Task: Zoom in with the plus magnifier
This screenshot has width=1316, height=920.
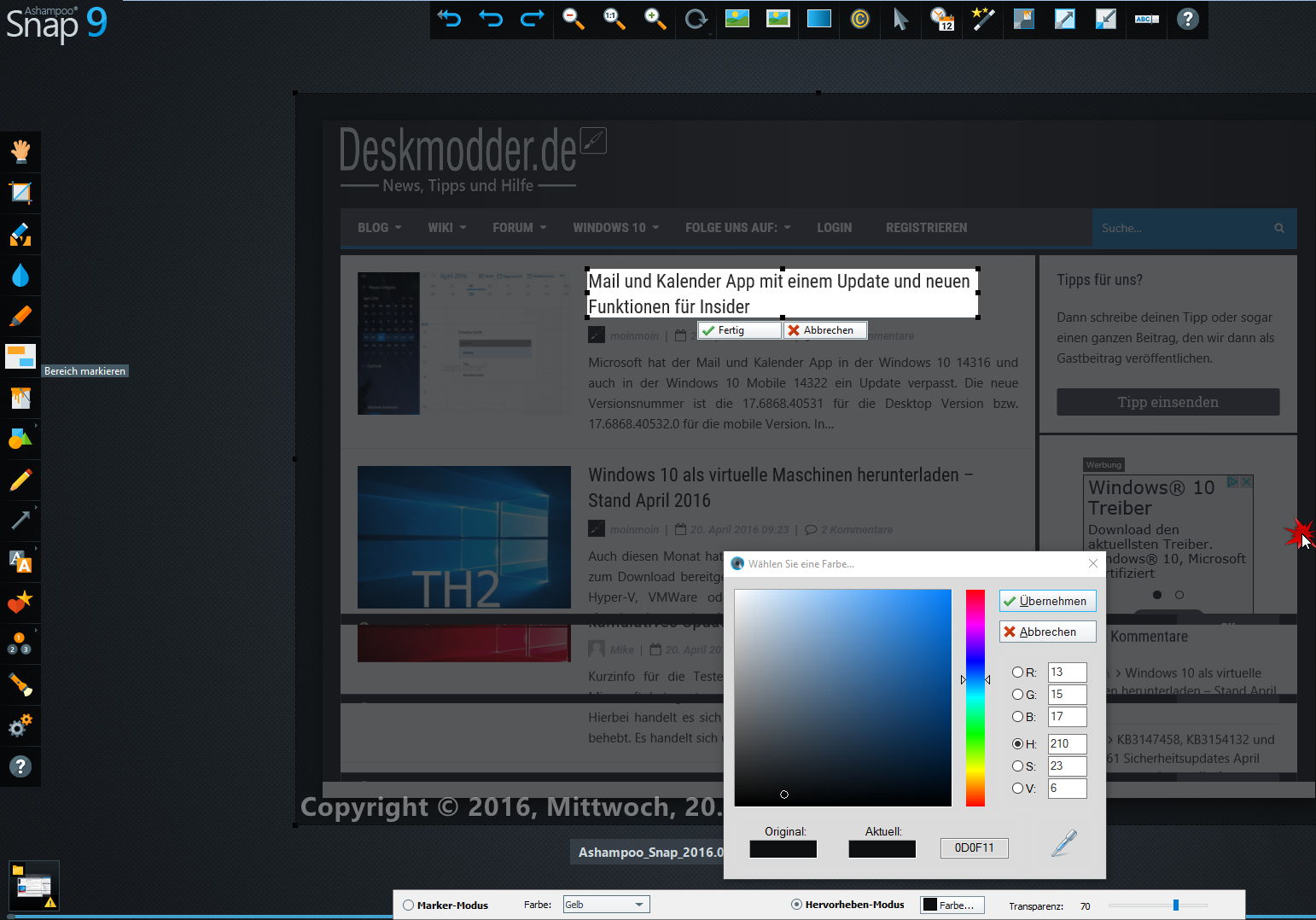Action: point(655,19)
